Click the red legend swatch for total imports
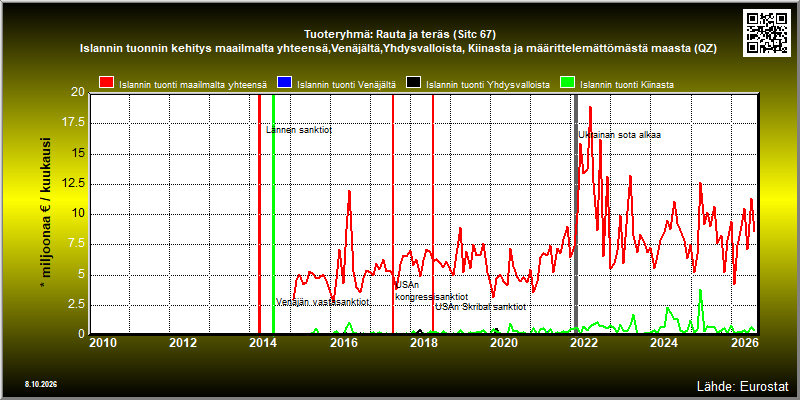This screenshot has height=400, width=800. pos(107,83)
